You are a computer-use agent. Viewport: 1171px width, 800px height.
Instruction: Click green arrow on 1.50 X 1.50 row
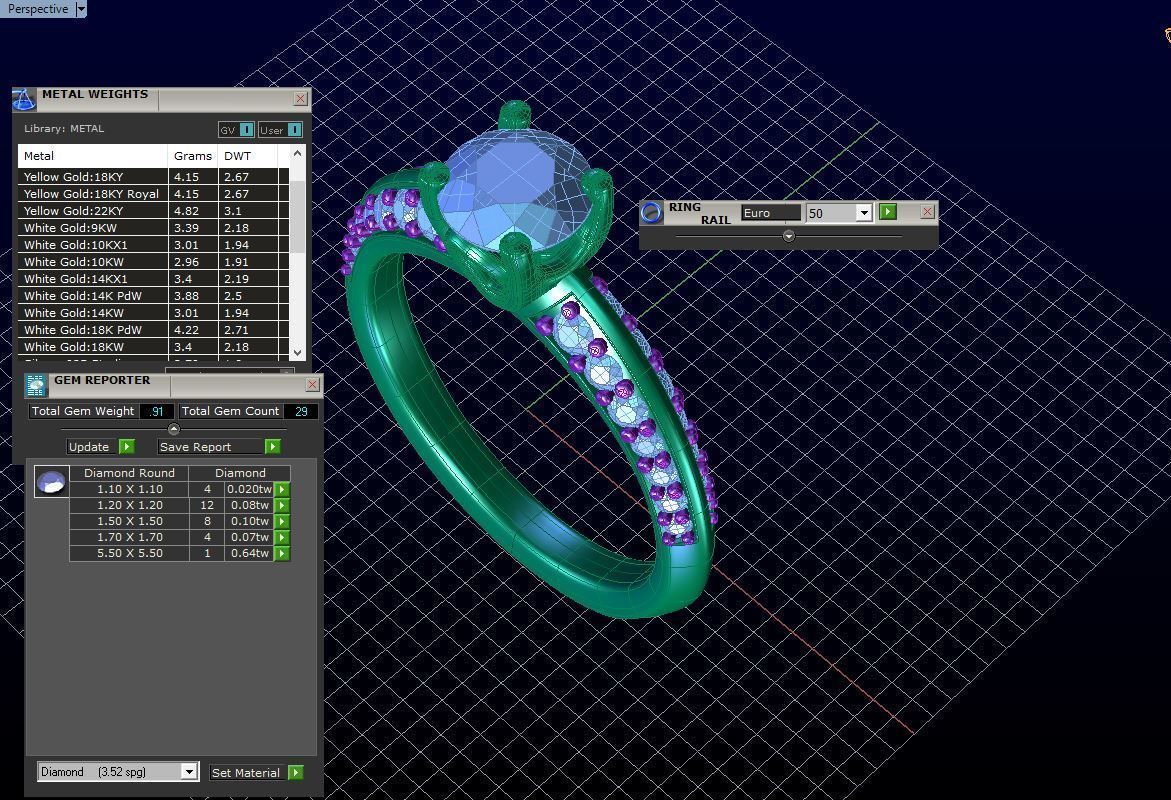click(282, 521)
